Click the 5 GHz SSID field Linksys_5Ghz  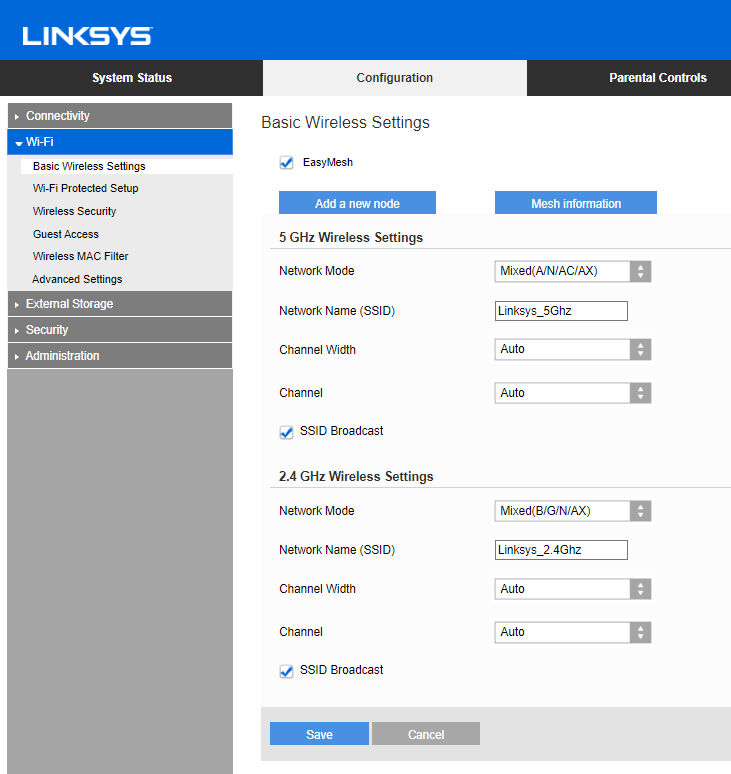pos(561,311)
